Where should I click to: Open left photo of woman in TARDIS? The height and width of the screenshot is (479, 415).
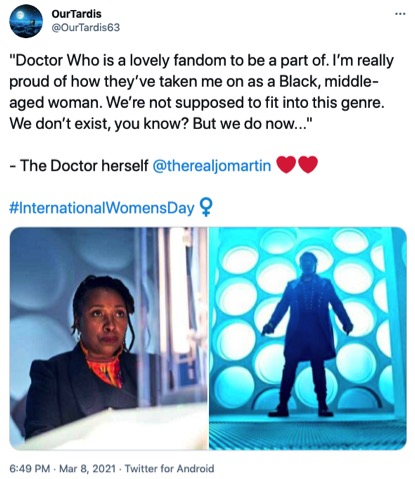108,338
